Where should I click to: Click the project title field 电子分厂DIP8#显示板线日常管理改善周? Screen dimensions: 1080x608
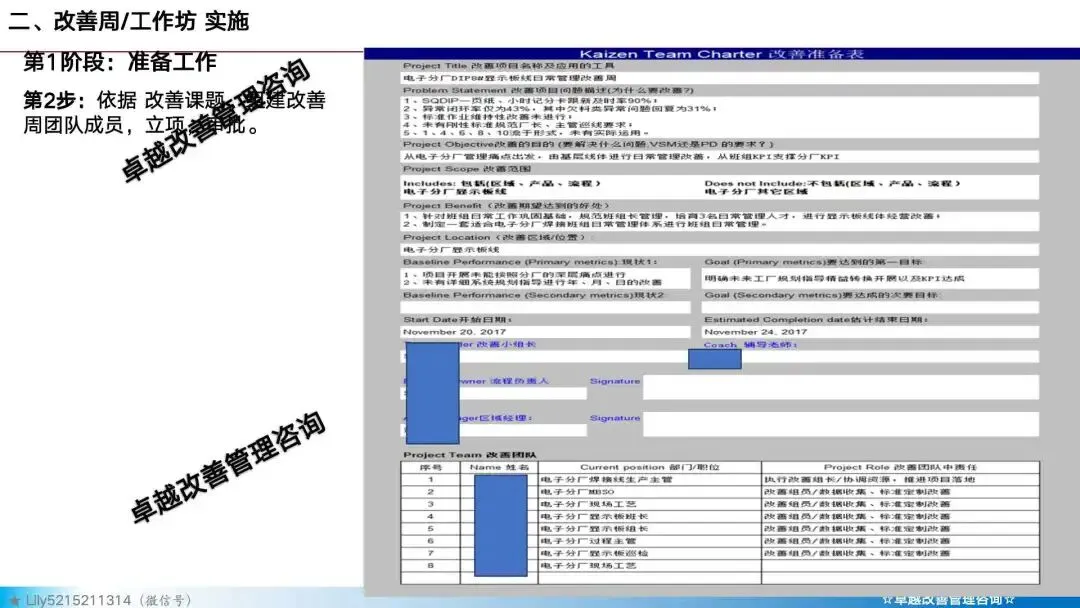click(x=719, y=78)
